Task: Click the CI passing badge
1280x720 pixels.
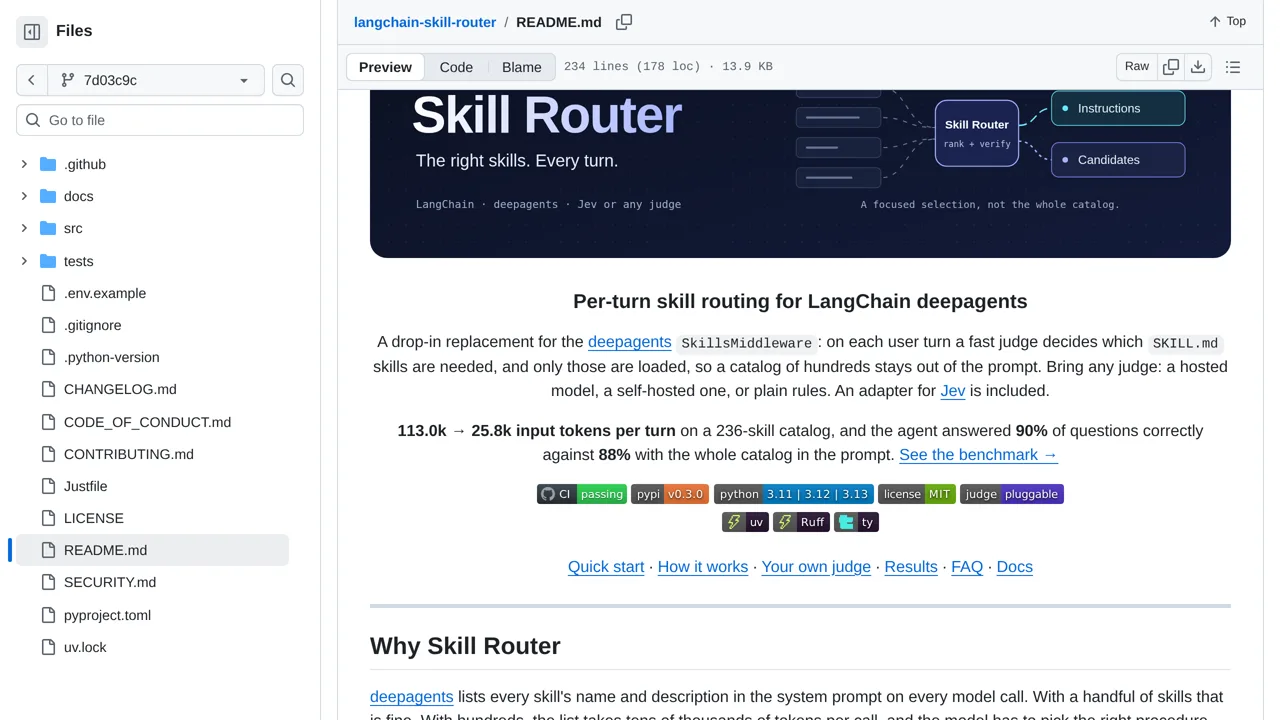Action: [582, 494]
